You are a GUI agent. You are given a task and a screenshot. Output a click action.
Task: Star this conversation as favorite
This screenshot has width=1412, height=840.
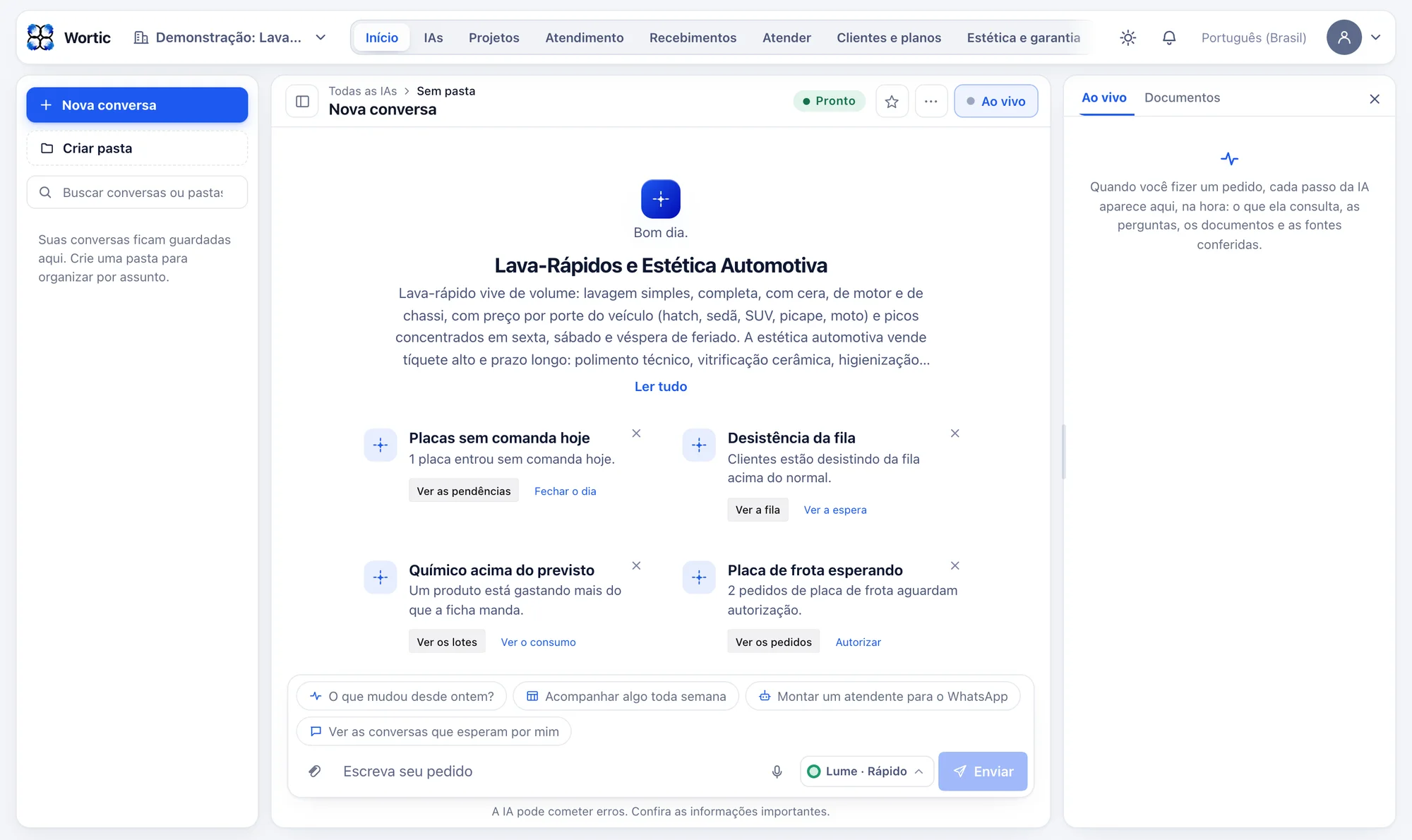pos(892,101)
